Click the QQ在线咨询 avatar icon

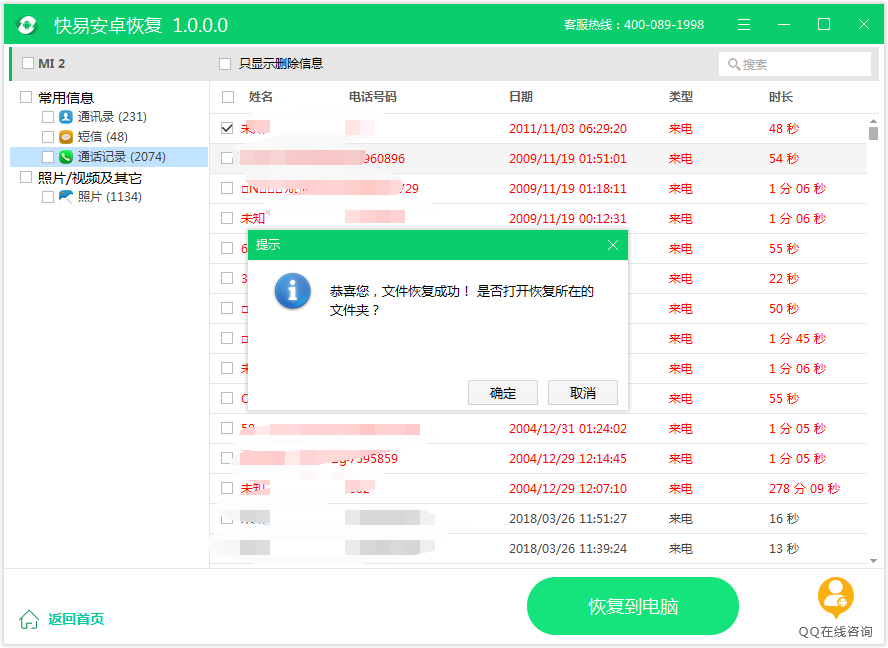tap(835, 598)
